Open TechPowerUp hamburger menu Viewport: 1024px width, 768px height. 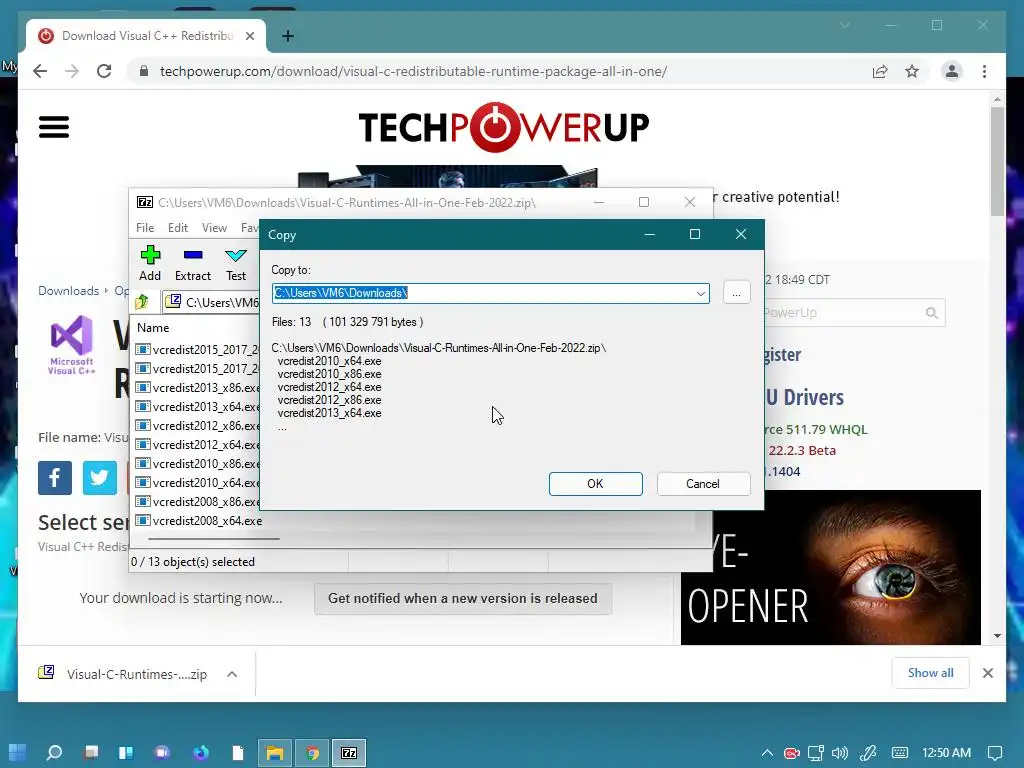tap(54, 127)
